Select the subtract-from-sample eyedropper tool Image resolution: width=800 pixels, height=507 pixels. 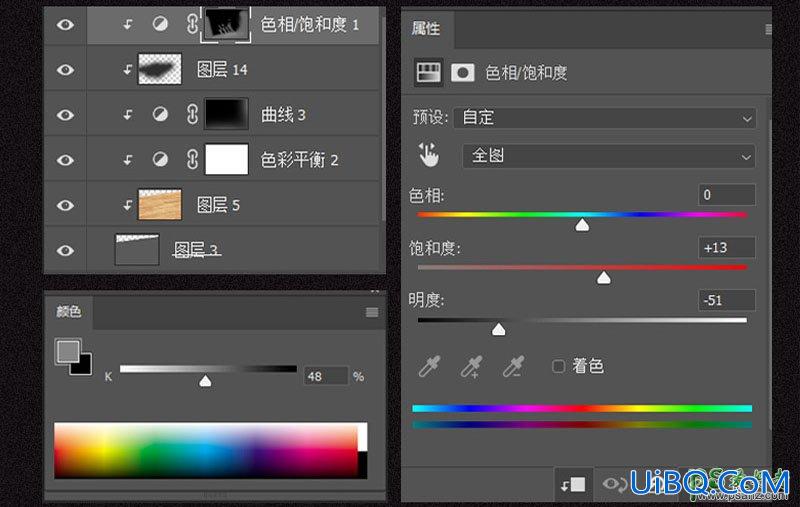coord(513,366)
